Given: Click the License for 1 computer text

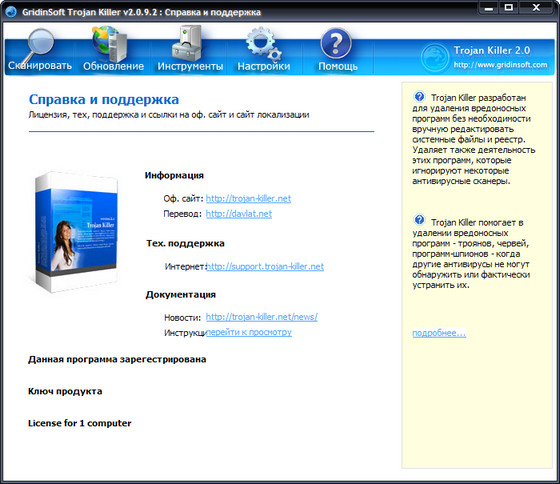Looking at the screenshot, I should pyautogui.click(x=80, y=423).
